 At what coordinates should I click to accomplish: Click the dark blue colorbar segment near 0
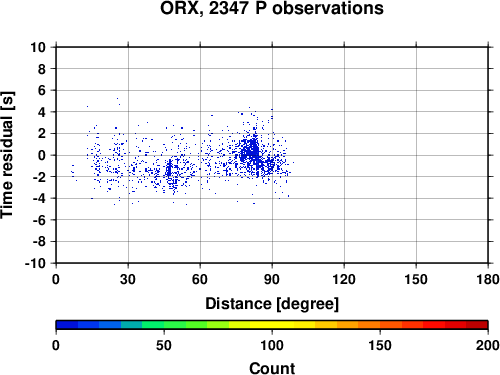pos(67,325)
